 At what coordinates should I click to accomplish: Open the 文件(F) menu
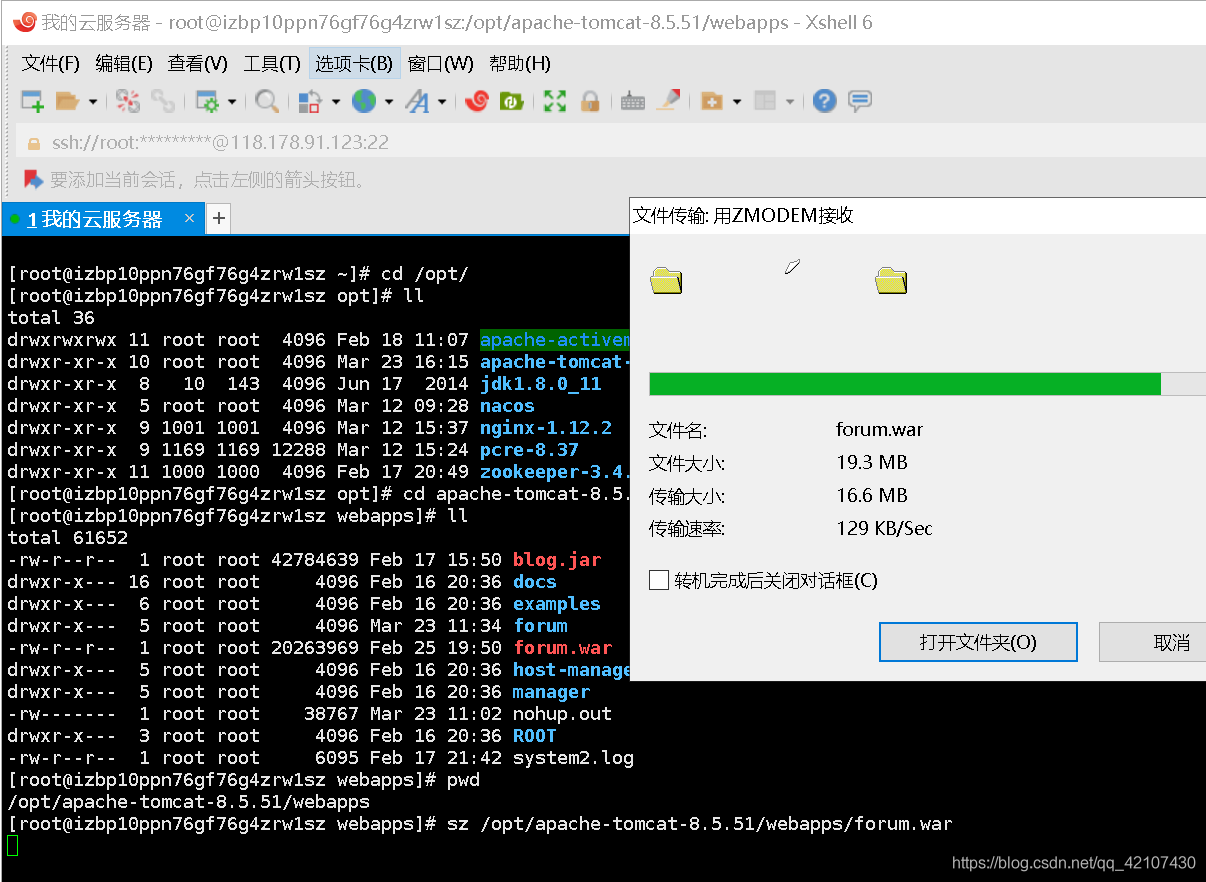pyautogui.click(x=51, y=64)
